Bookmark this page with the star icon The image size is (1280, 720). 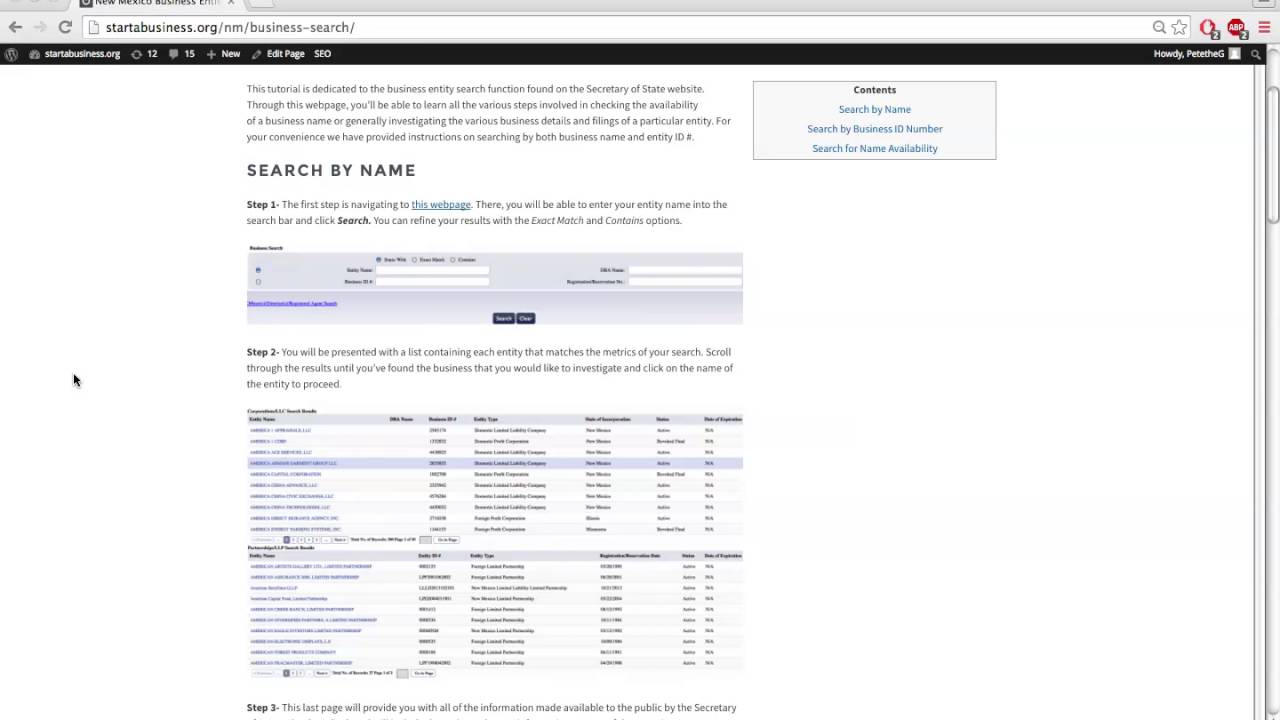(x=1179, y=28)
